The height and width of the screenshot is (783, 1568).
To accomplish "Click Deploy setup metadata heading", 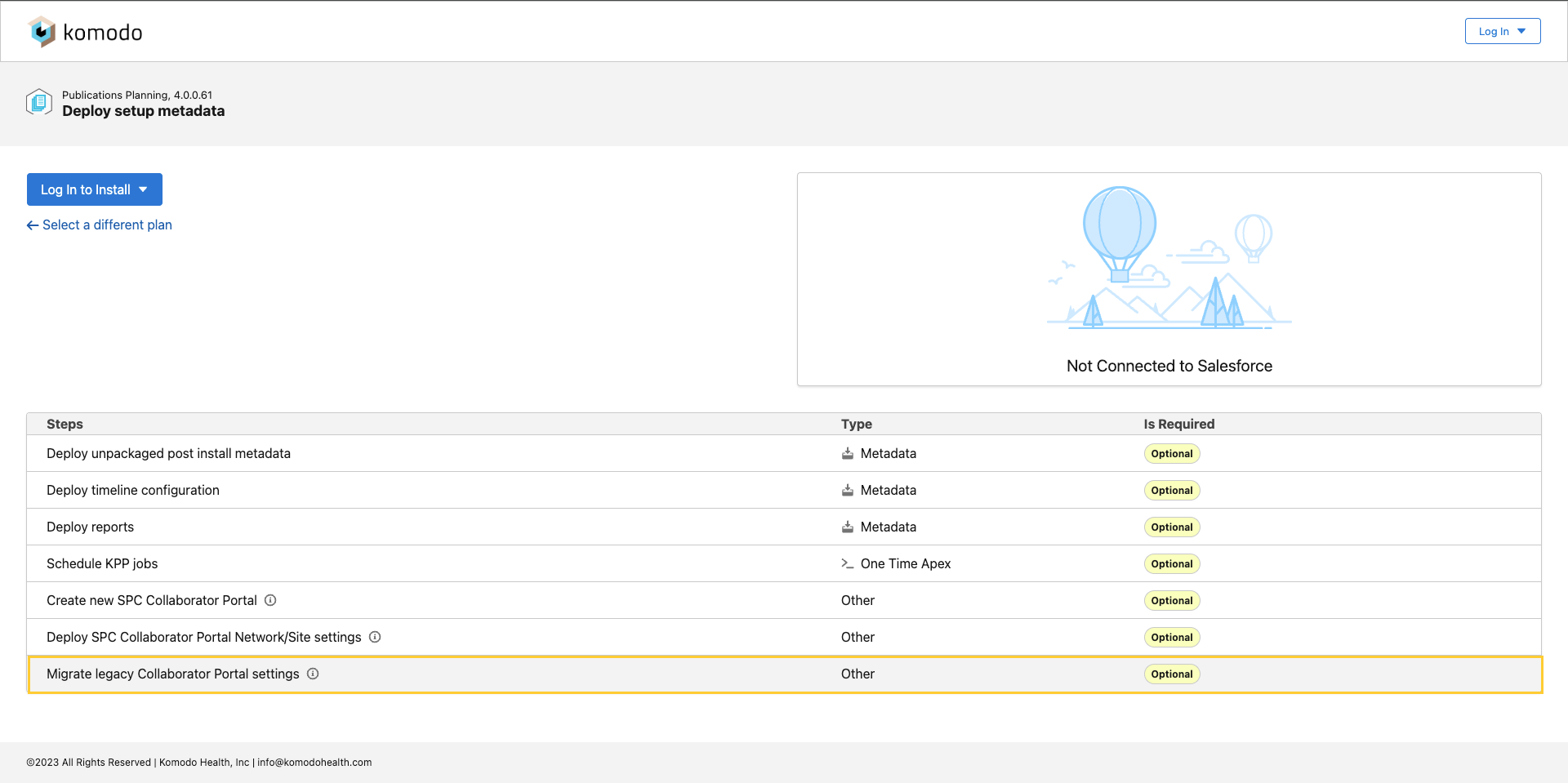I will 144,111.
